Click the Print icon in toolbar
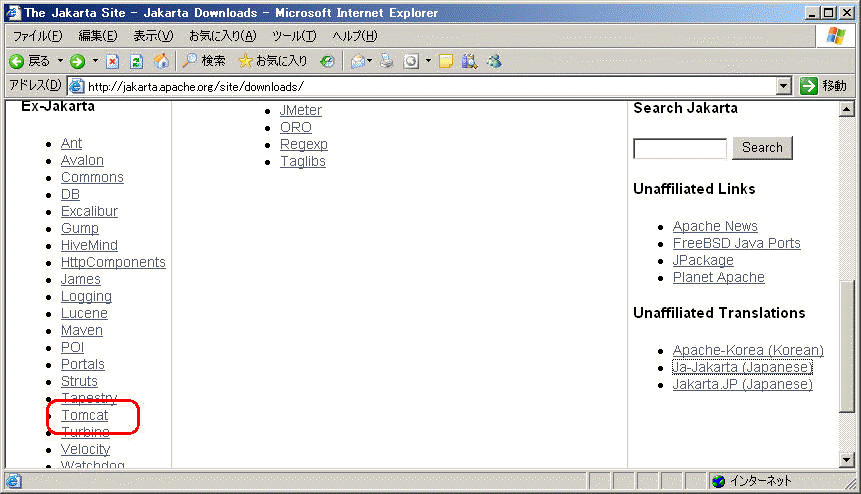This screenshot has width=861, height=494. pyautogui.click(x=387, y=61)
